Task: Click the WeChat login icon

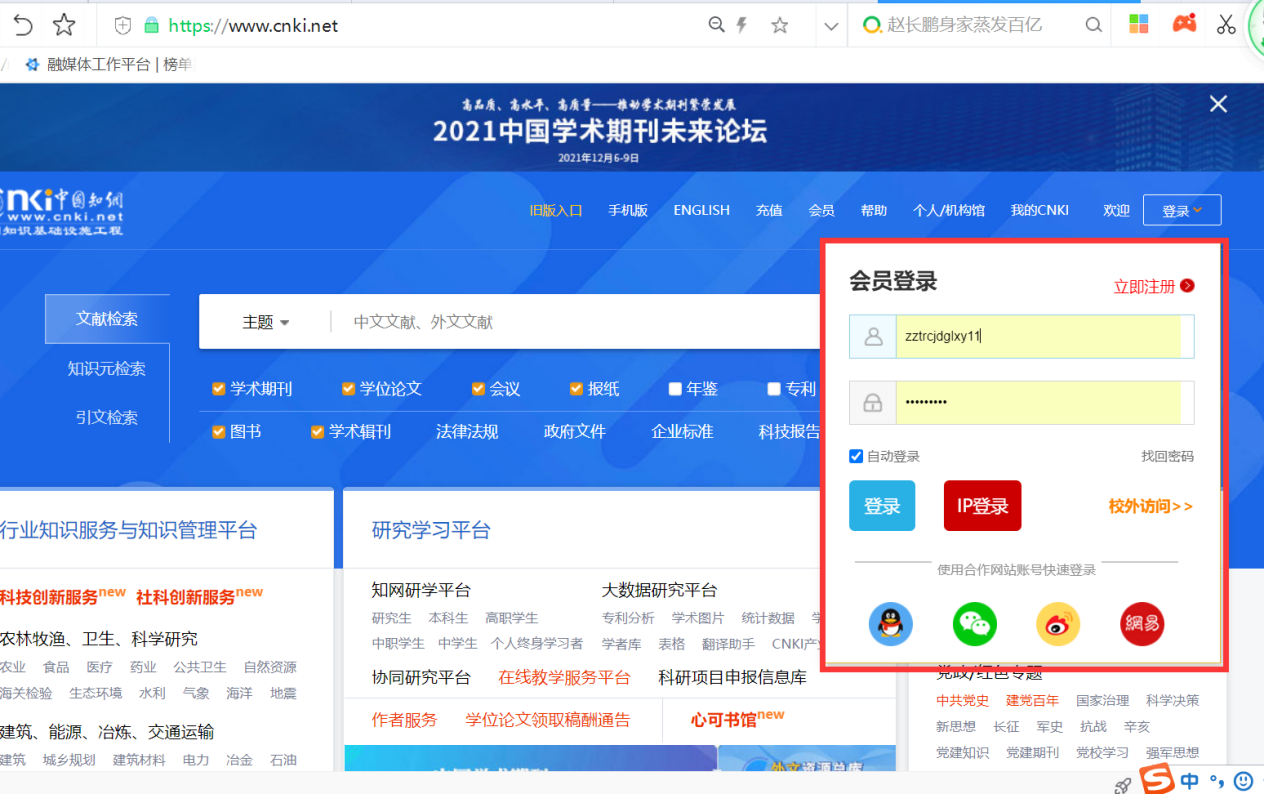Action: click(974, 625)
